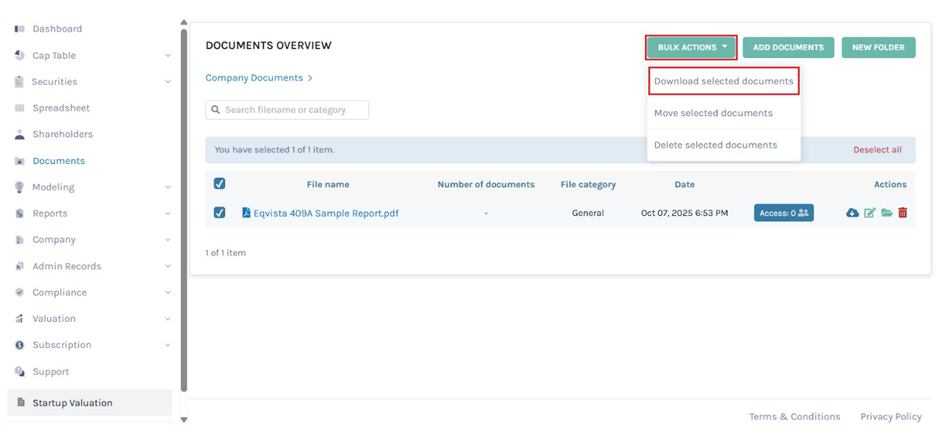The width and height of the screenshot is (939, 434).
Task: Click the Add Documents button
Action: coord(788,47)
